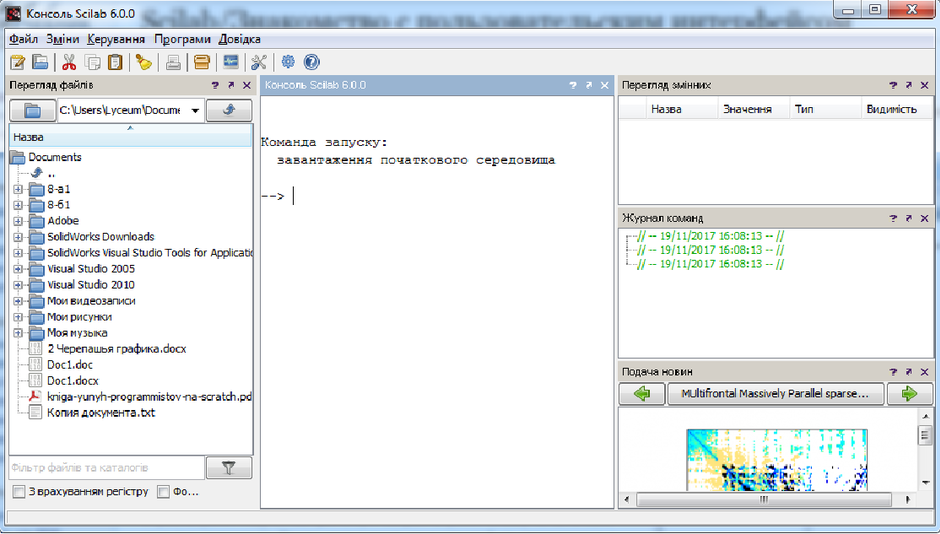Expand the Visual Studio 2005 folder

tap(18, 269)
